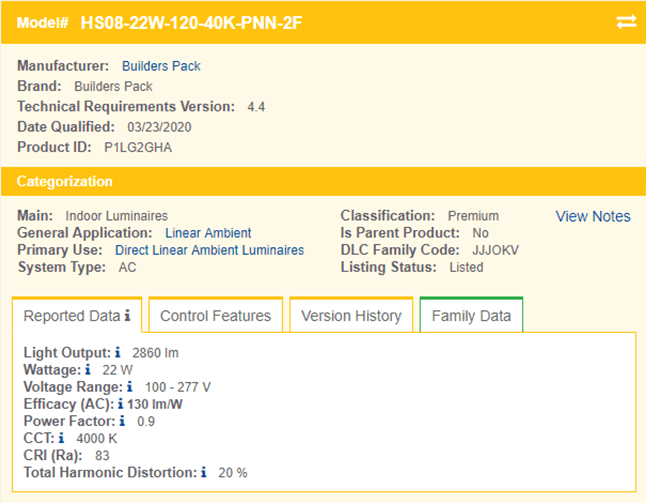
Task: Open the Builders Pack manufacturer link
Action: (x=161, y=66)
